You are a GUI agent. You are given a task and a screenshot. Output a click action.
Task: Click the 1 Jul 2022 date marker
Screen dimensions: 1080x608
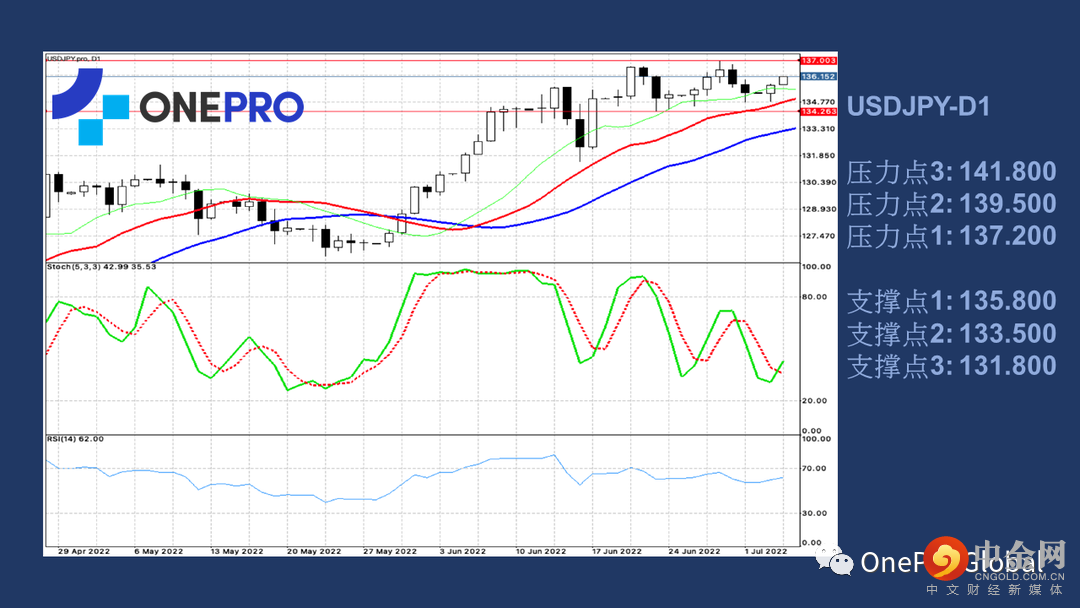click(765, 550)
